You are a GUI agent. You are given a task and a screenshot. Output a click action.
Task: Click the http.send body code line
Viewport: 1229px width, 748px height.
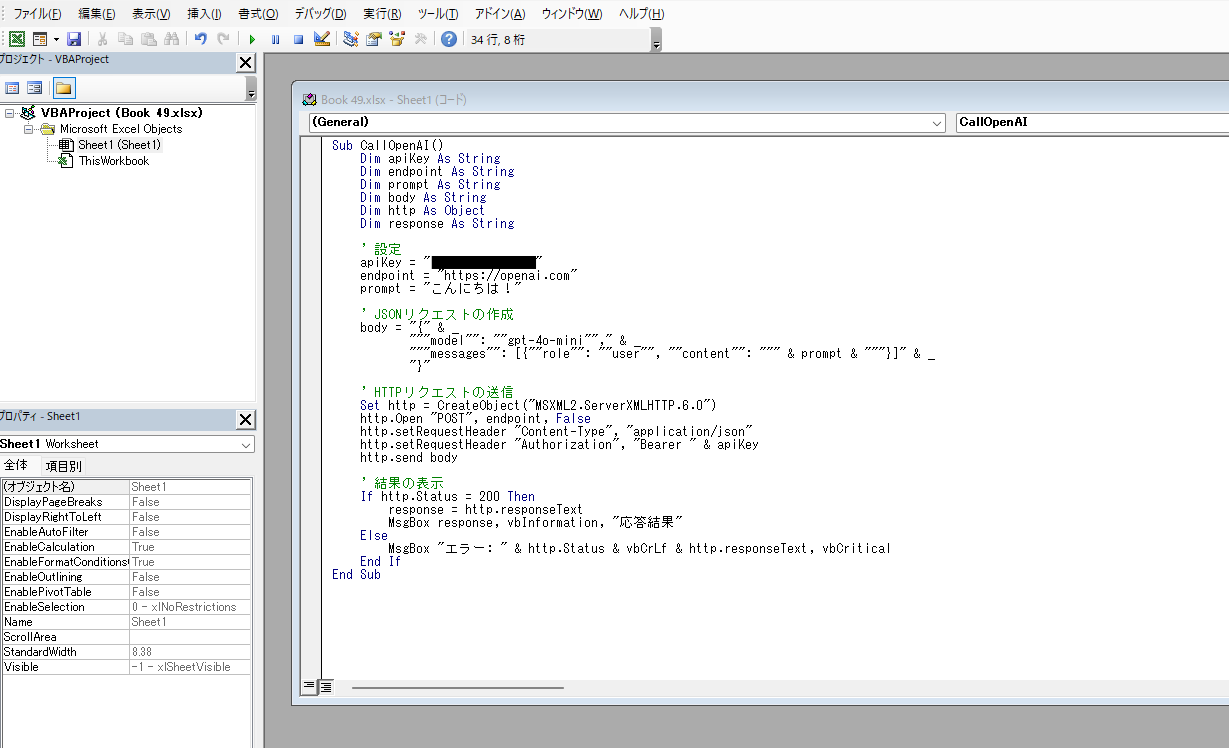click(x=409, y=457)
